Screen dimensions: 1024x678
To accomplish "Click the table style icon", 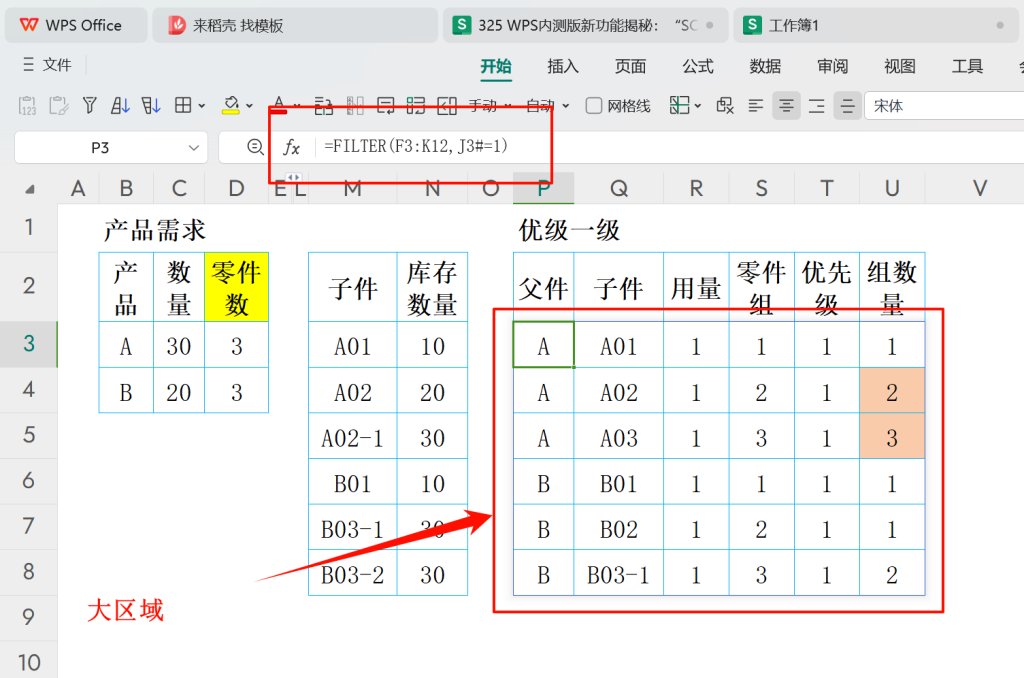I will point(679,105).
